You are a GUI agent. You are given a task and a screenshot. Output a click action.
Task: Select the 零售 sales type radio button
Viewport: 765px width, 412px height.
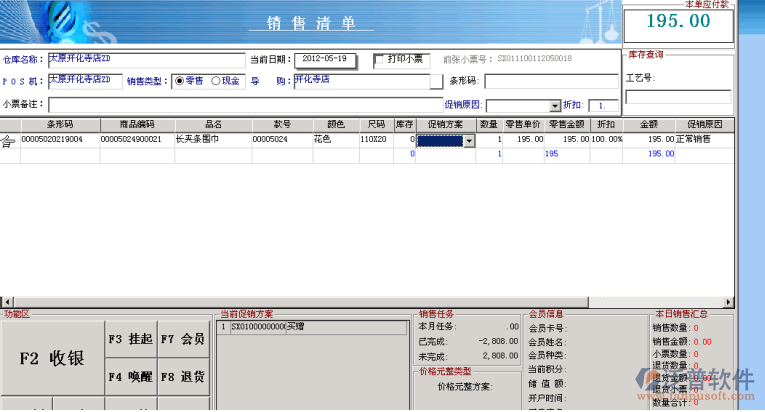[x=180, y=81]
